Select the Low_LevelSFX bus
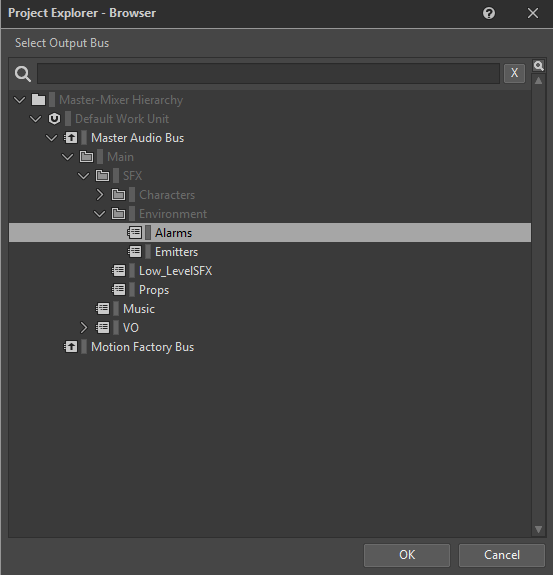The width and height of the screenshot is (553, 575). (x=175, y=271)
